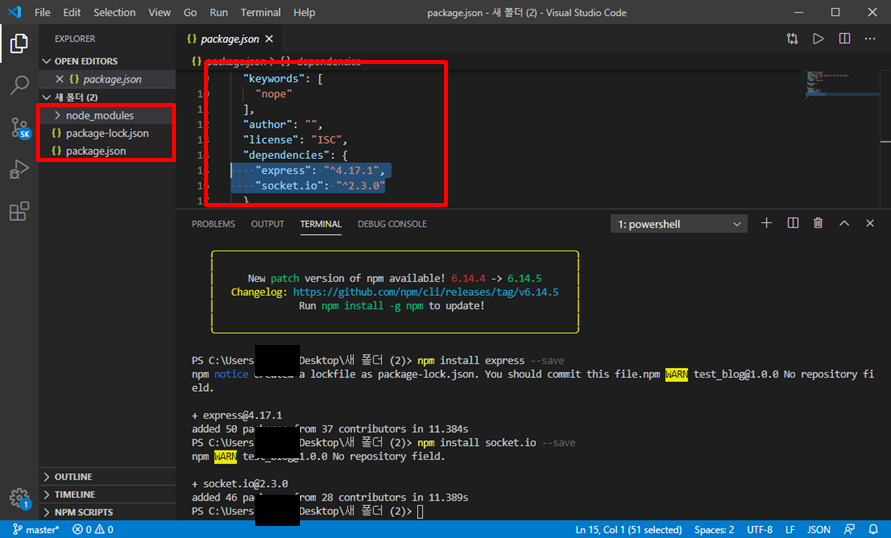Open the View menu
Screen dimensions: 891x538
159,12
